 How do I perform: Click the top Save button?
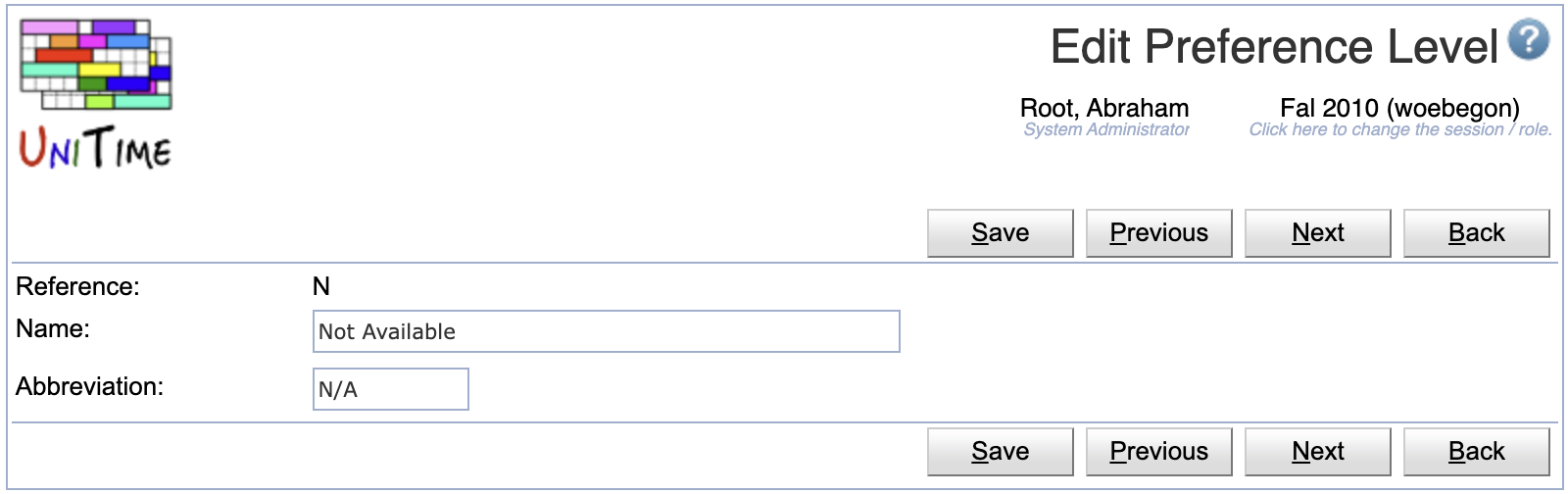1001,233
